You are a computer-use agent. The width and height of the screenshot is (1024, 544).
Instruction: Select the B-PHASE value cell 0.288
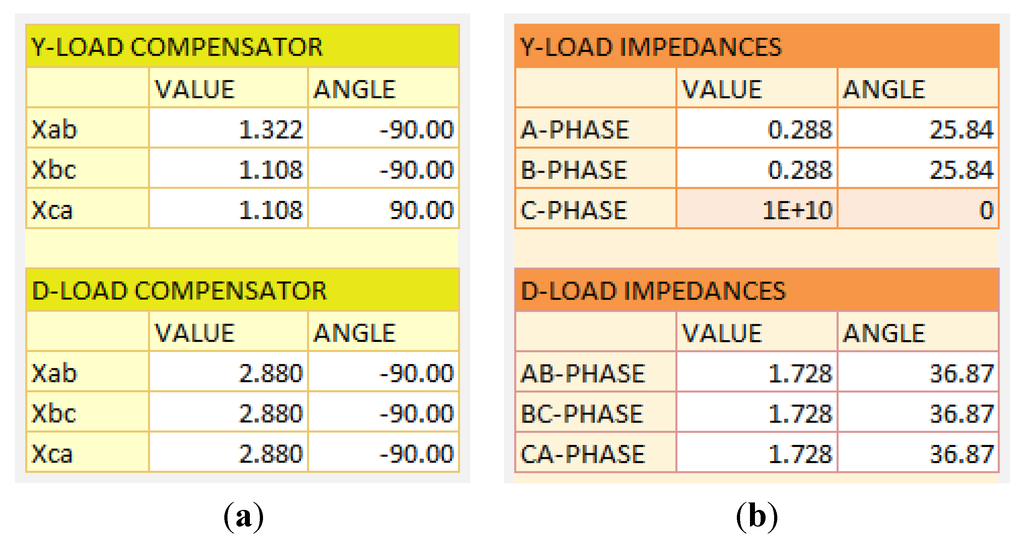click(x=756, y=170)
